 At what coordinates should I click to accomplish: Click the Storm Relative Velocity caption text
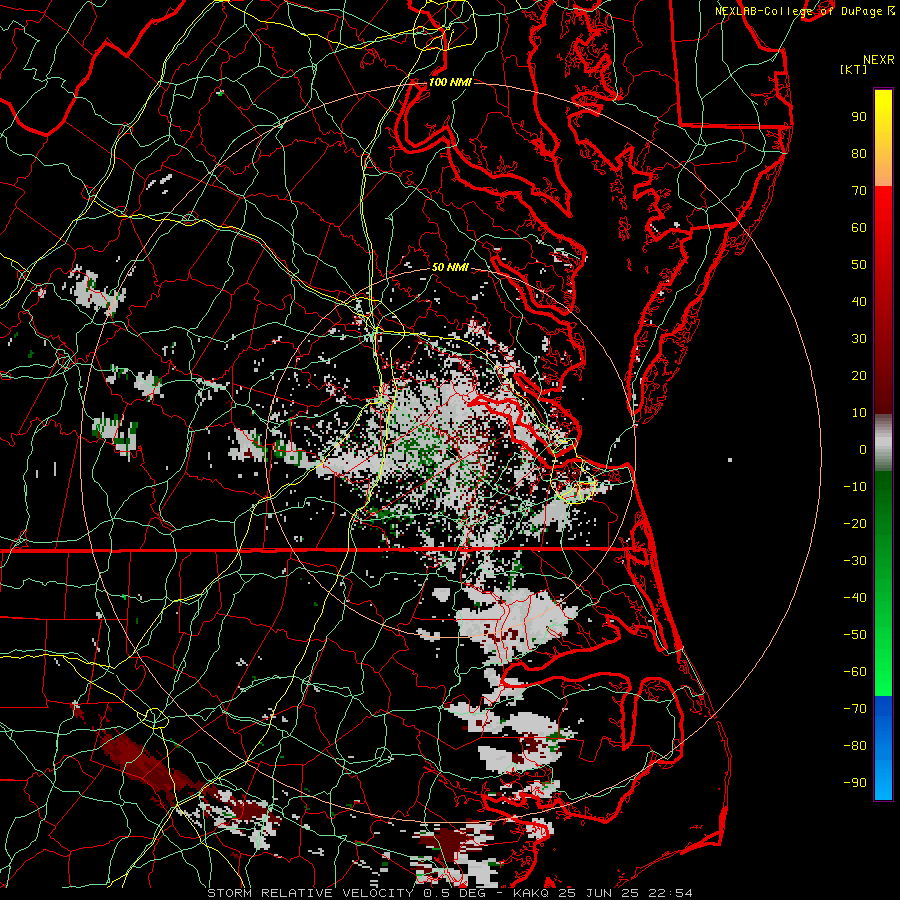click(x=449, y=893)
